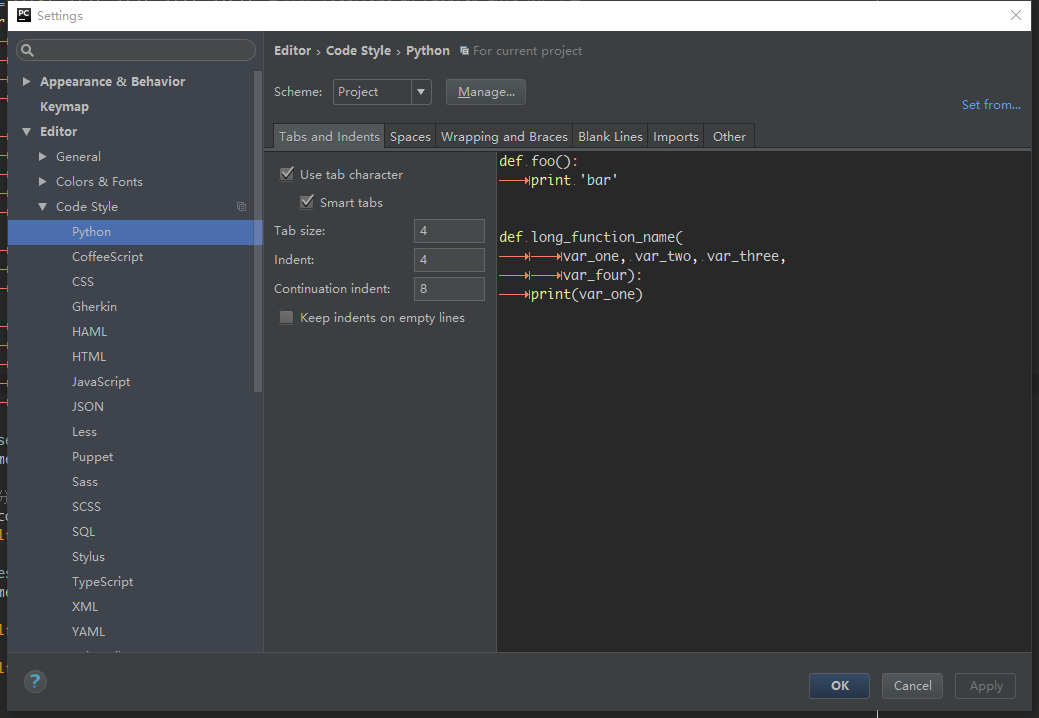
Task: Click the copy icon next to Code Style
Action: (x=241, y=207)
